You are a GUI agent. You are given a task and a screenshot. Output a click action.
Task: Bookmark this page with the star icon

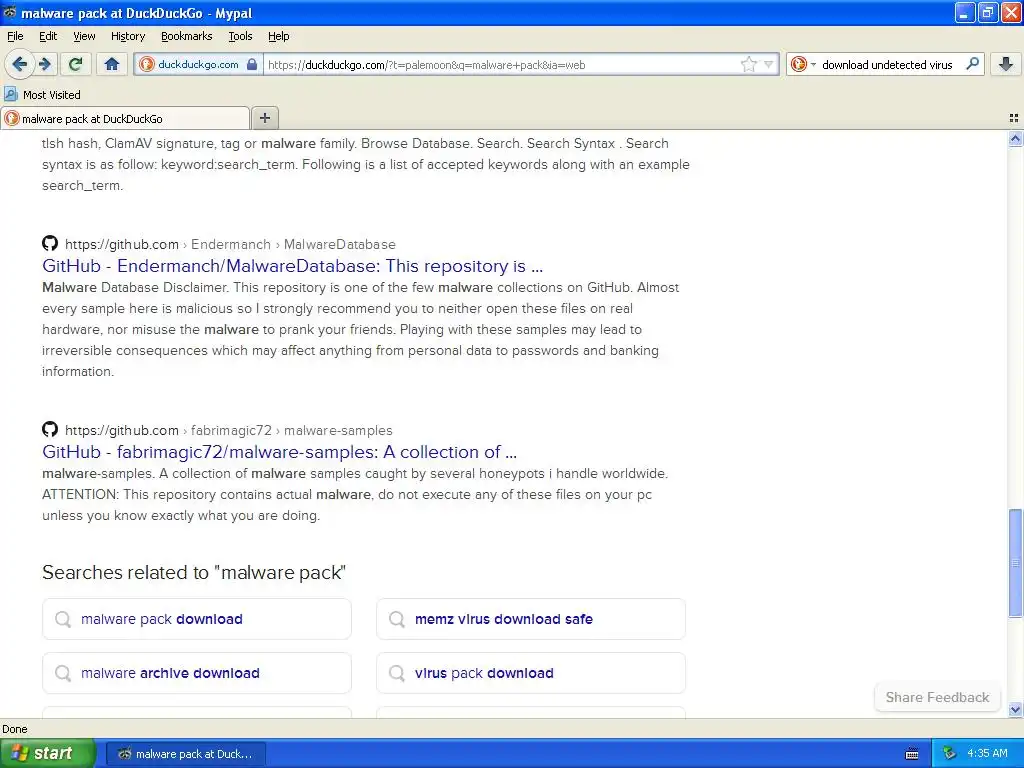pyautogui.click(x=748, y=65)
